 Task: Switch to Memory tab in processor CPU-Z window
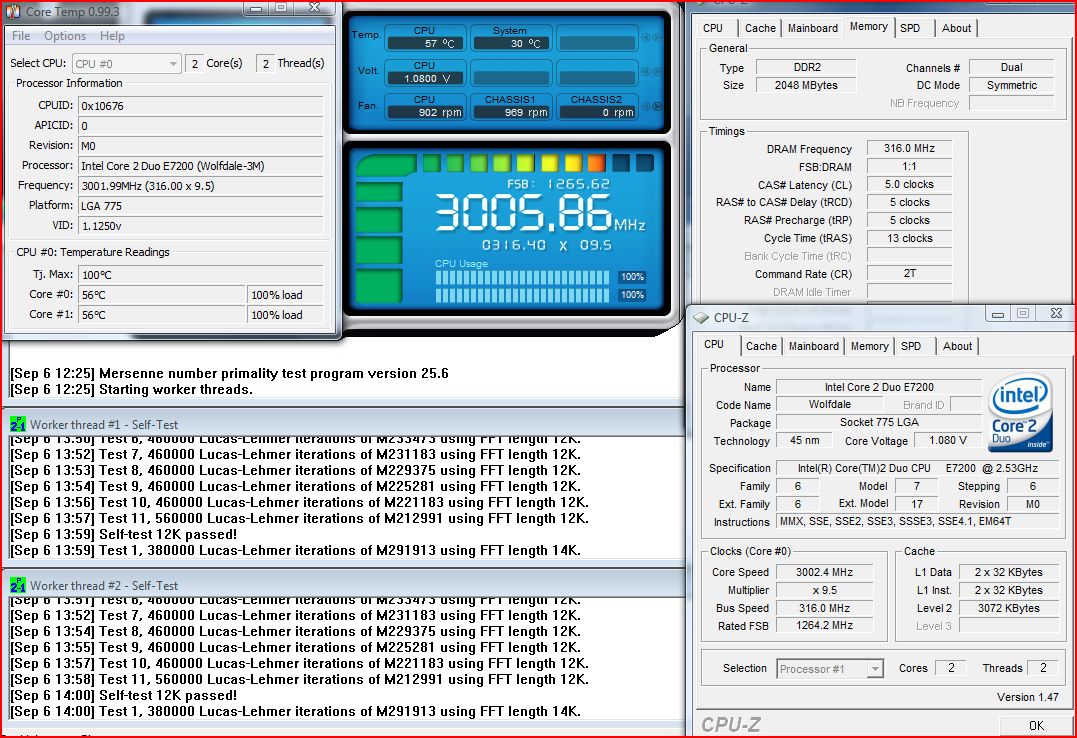point(870,346)
